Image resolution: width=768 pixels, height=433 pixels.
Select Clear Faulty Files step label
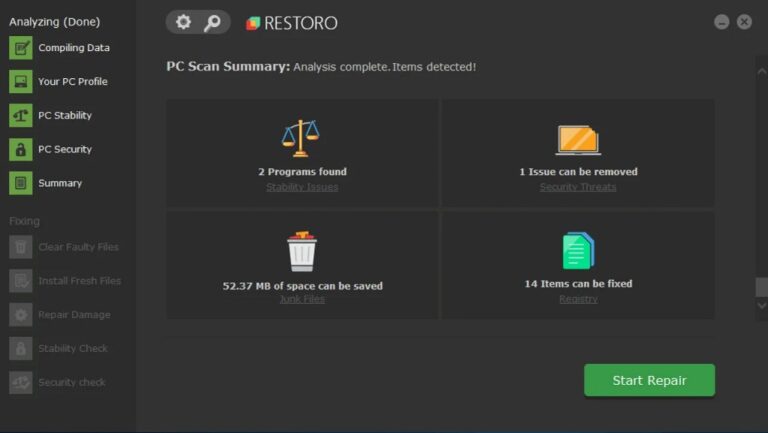coord(78,247)
